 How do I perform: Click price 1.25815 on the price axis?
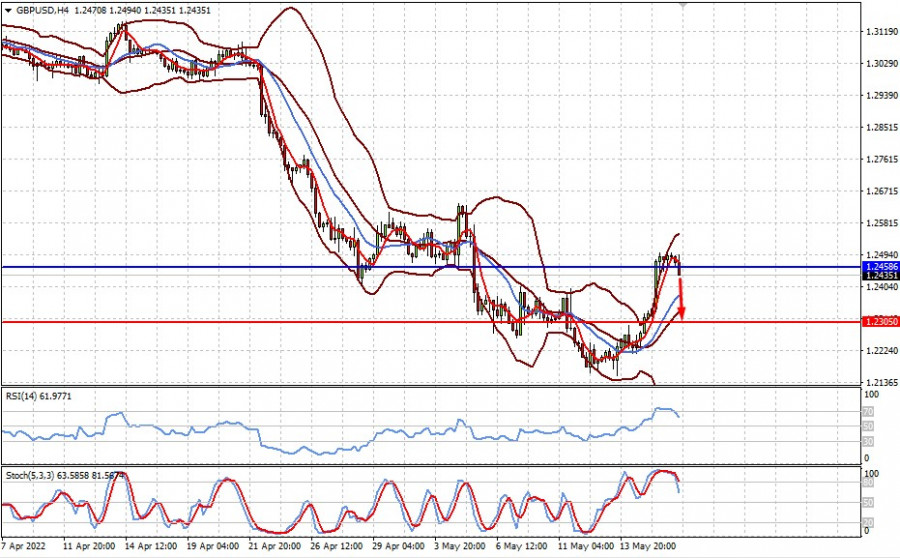(882, 223)
